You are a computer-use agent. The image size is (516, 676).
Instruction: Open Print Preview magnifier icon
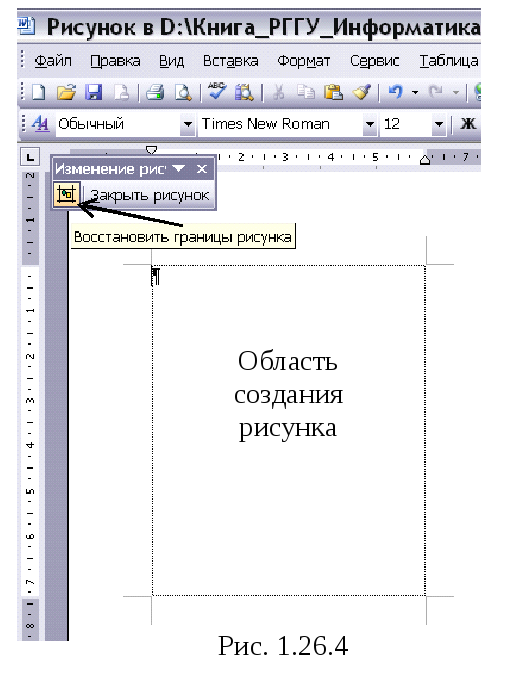(x=183, y=93)
